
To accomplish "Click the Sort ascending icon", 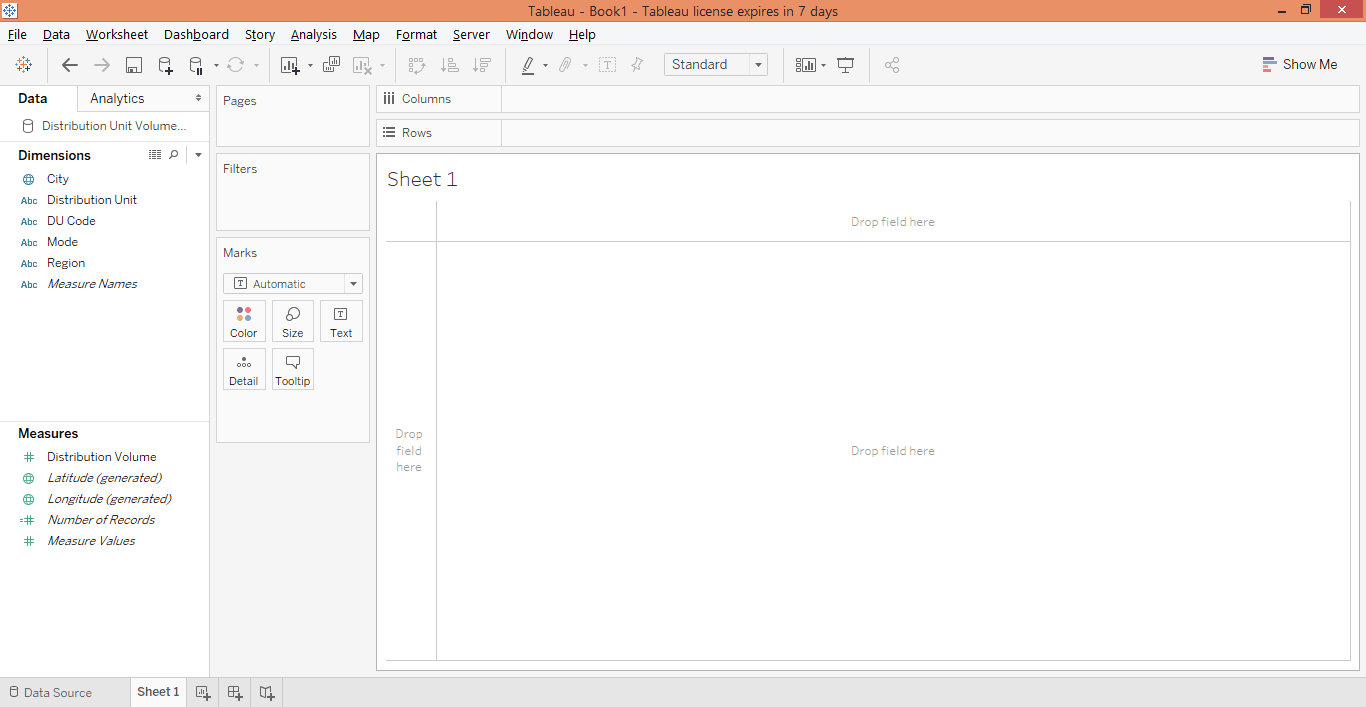I will click(450, 65).
